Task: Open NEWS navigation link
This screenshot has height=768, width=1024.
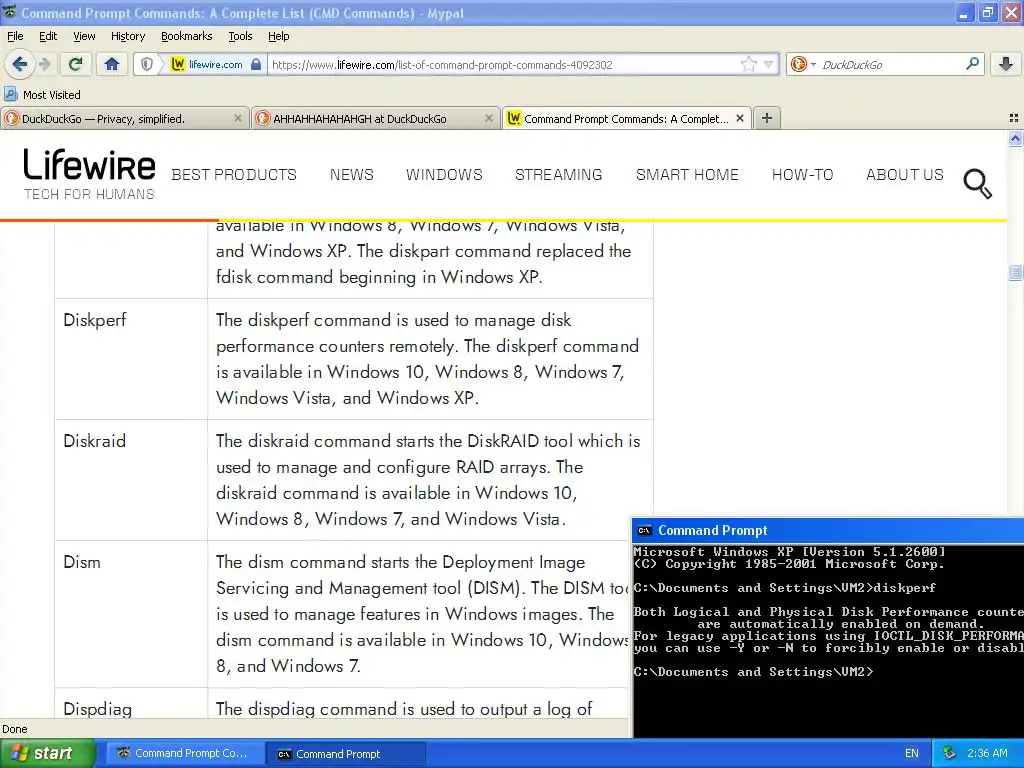Action: pos(351,175)
